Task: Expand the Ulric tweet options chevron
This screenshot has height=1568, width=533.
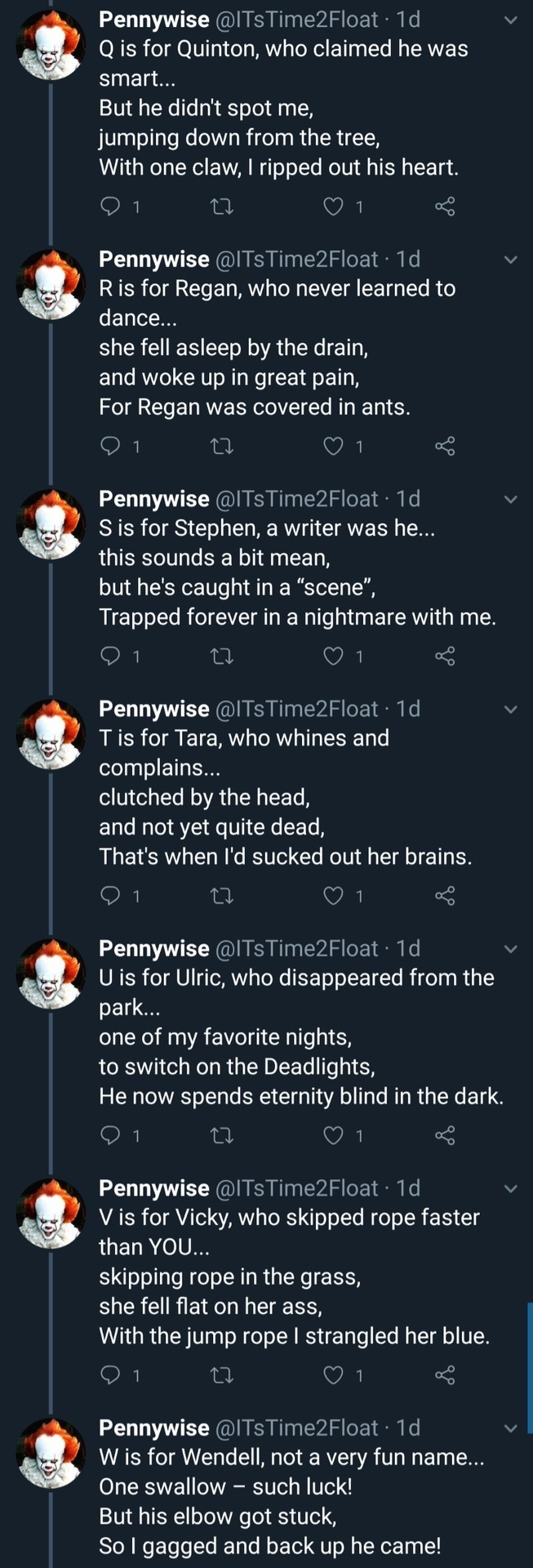Action: 511,949
